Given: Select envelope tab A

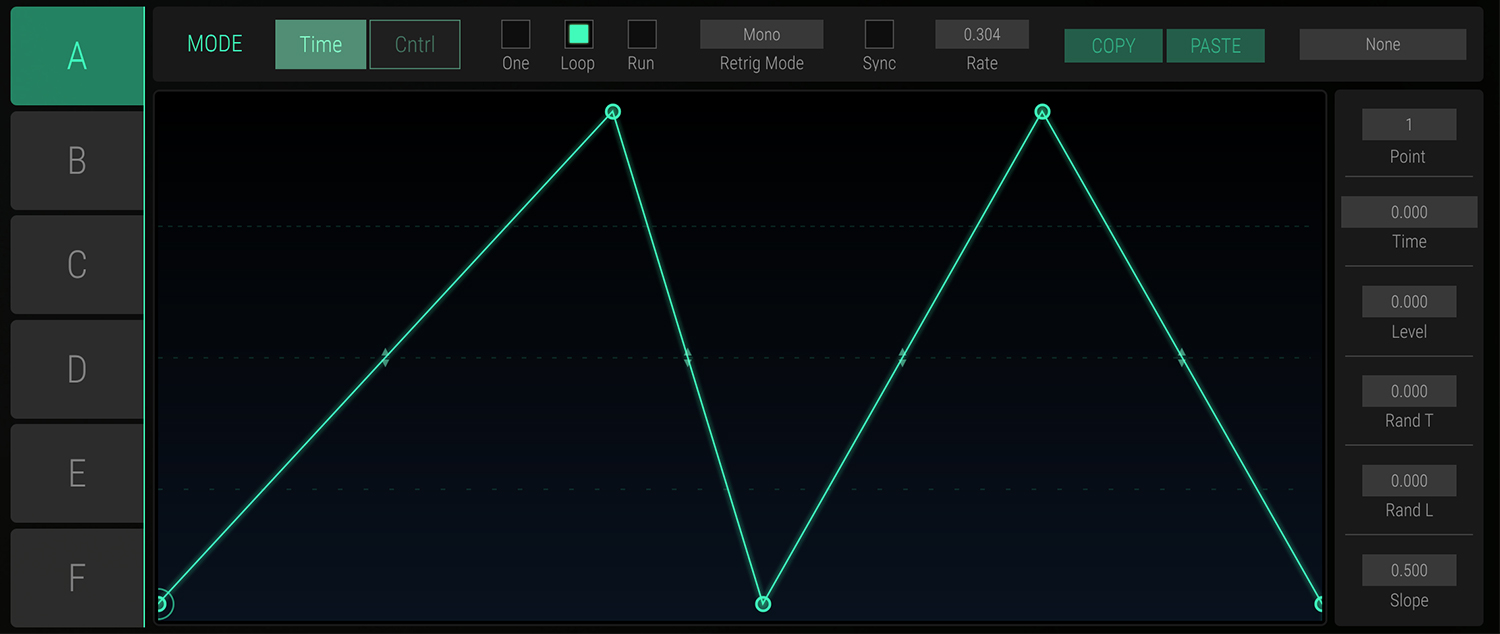Looking at the screenshot, I should point(77,56).
